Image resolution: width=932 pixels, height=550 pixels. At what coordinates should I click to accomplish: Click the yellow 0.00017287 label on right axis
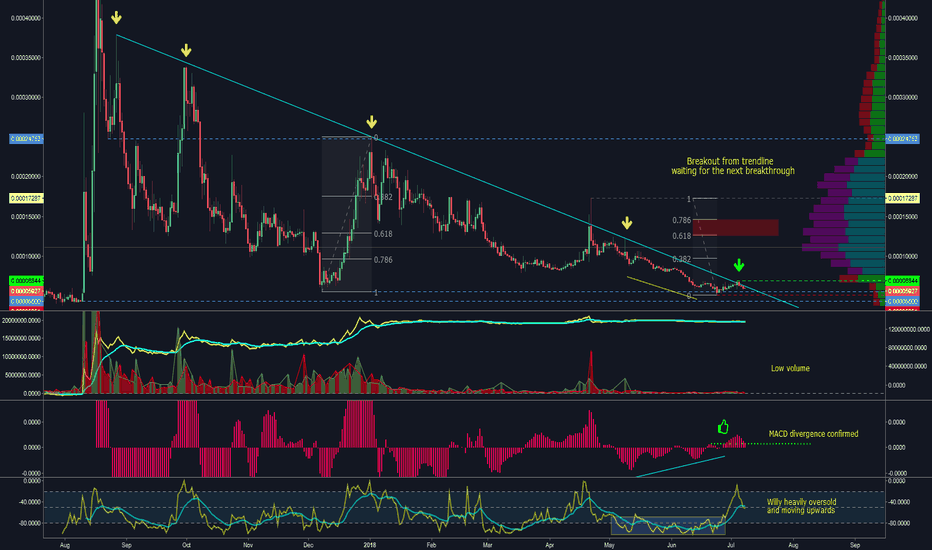[x=902, y=198]
